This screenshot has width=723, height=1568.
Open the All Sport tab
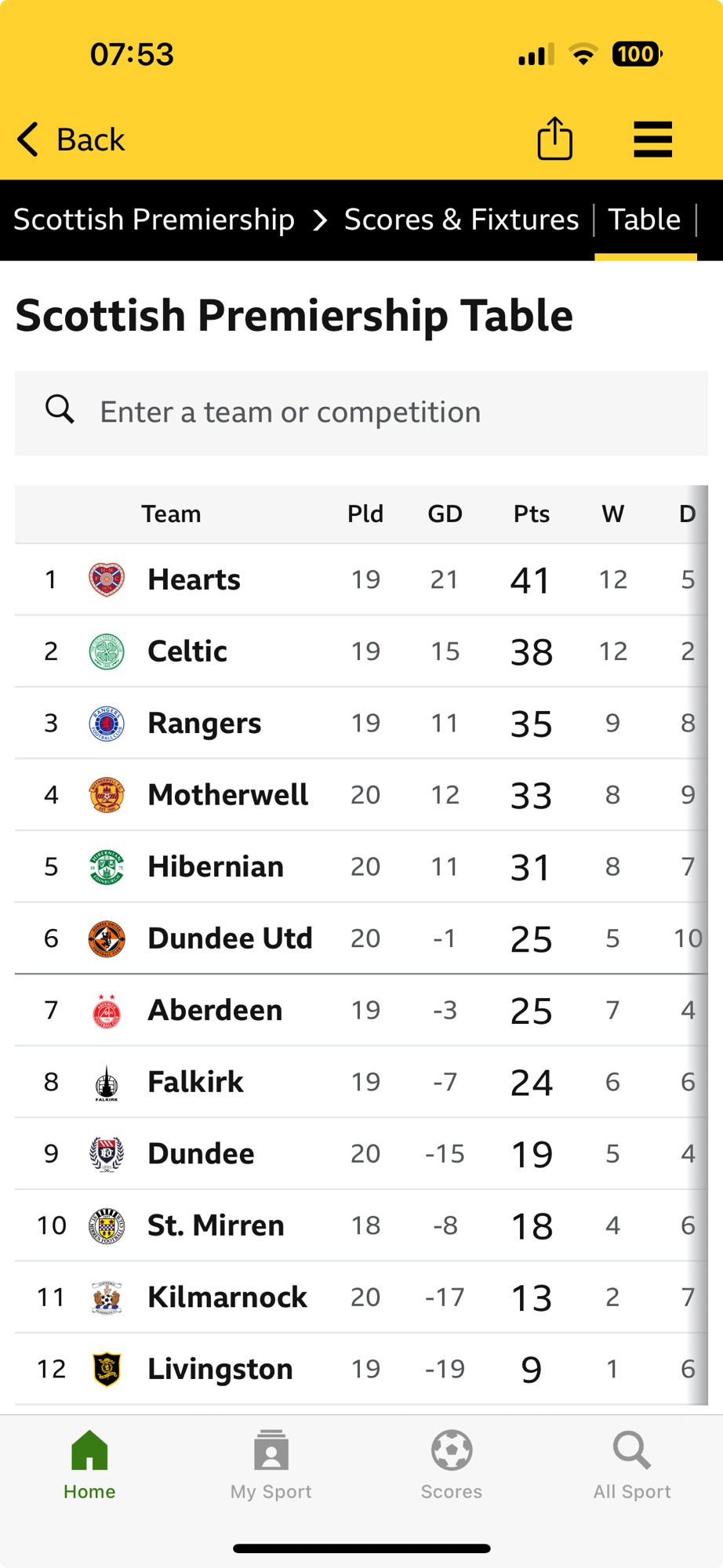coord(632,1465)
